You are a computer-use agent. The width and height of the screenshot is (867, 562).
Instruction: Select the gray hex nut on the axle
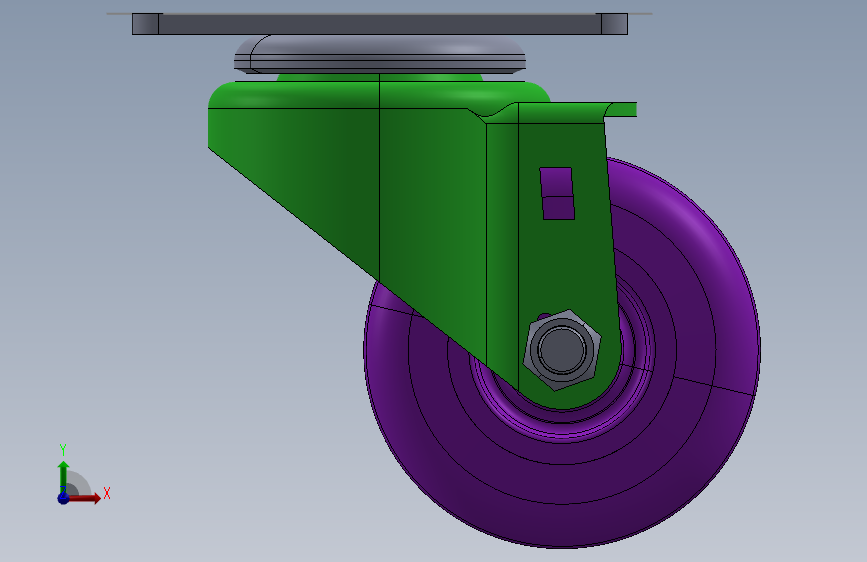click(x=562, y=350)
